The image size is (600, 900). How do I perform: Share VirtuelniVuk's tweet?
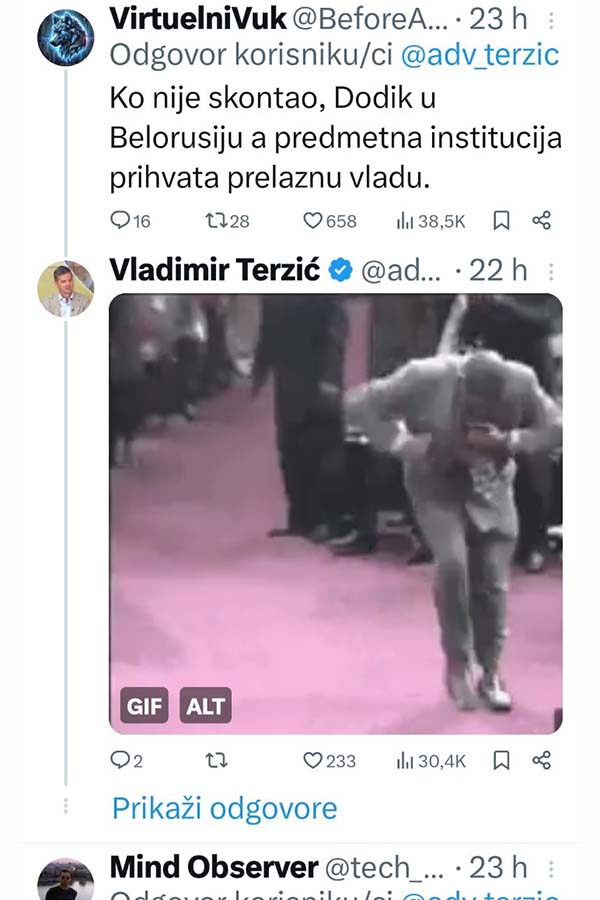click(x=541, y=220)
